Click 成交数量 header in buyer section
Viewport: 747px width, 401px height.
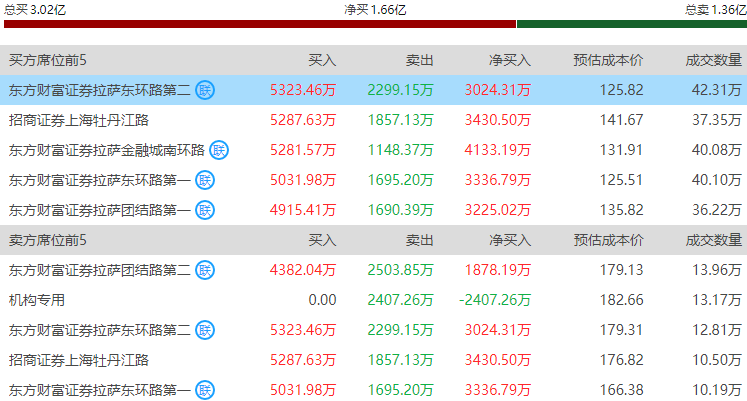[714, 60]
